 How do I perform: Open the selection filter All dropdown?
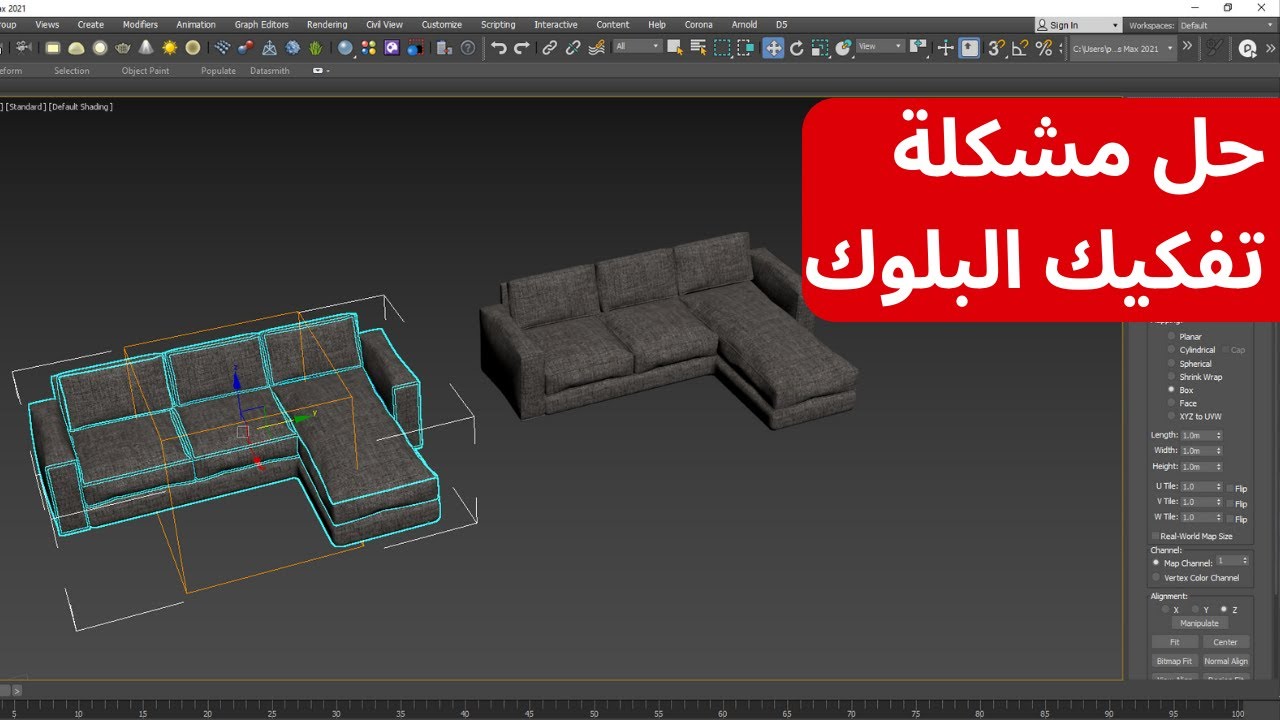coord(638,46)
